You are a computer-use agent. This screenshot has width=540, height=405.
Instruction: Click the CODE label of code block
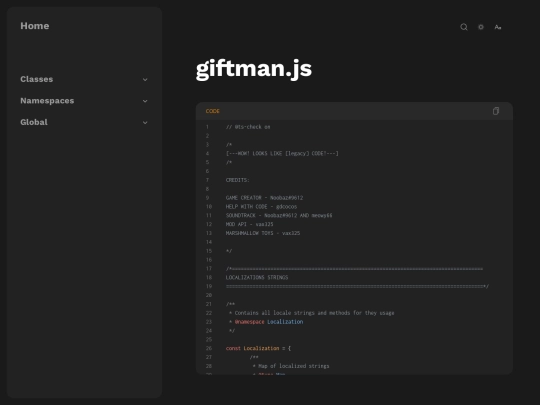212,111
